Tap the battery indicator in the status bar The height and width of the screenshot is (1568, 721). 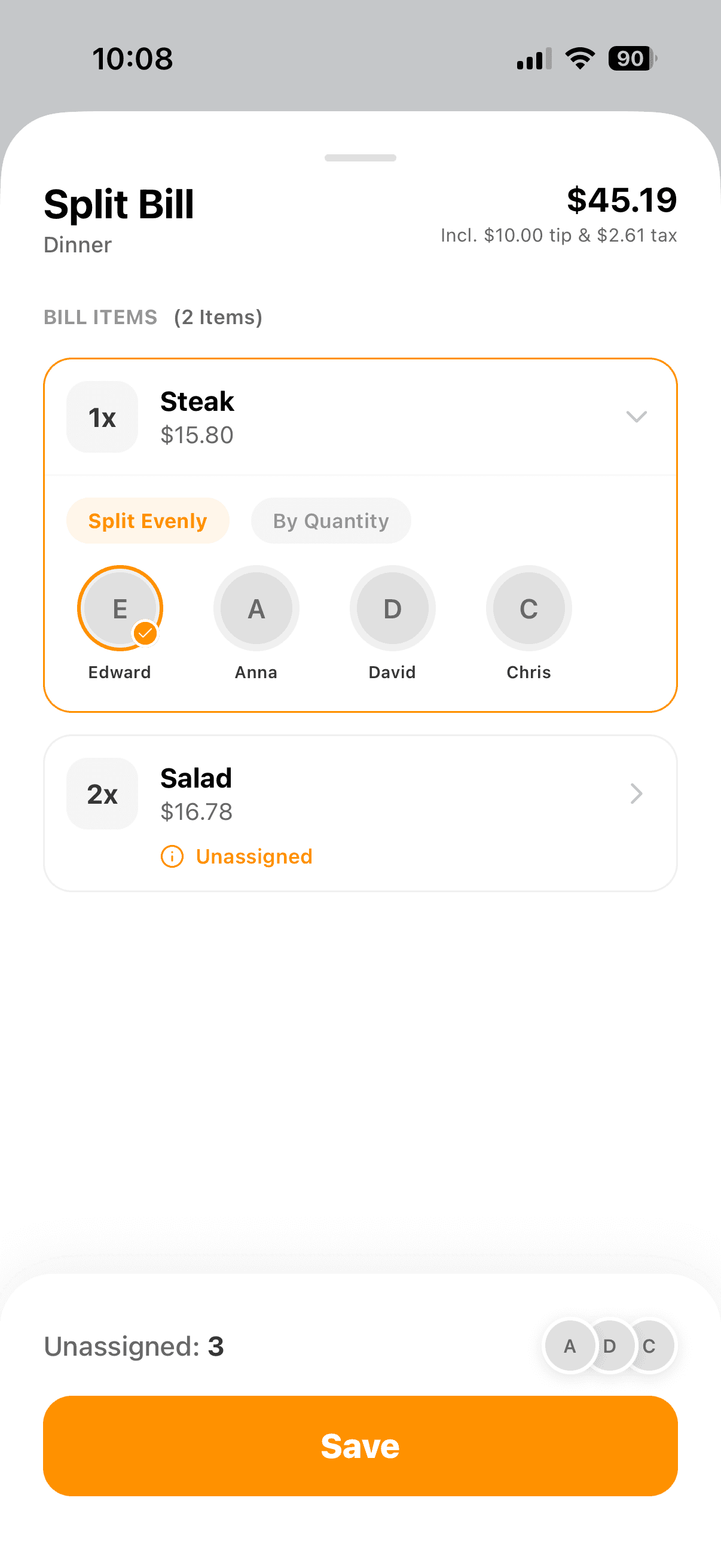[x=631, y=59]
